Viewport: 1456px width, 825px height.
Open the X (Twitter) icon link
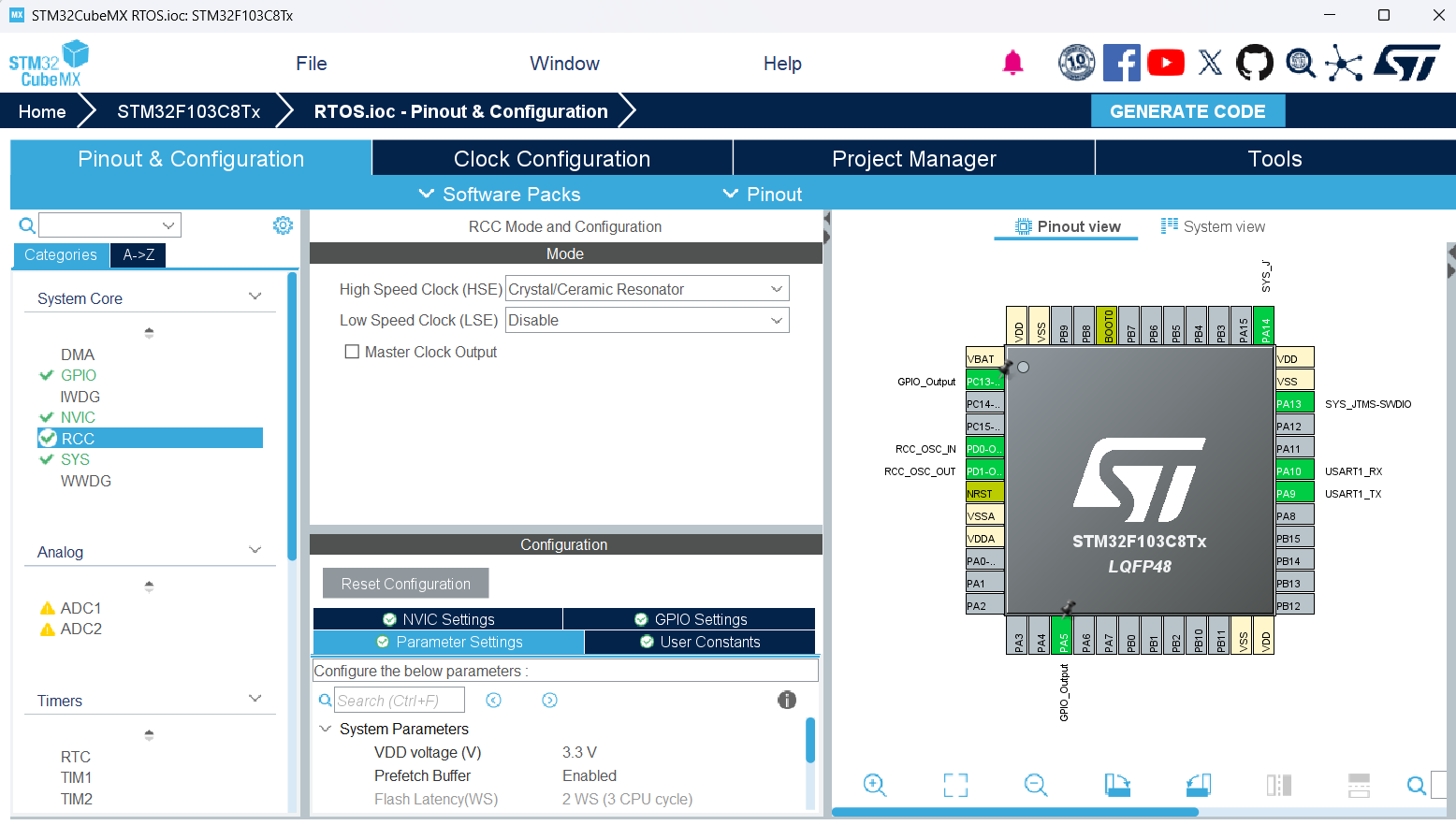[x=1210, y=63]
